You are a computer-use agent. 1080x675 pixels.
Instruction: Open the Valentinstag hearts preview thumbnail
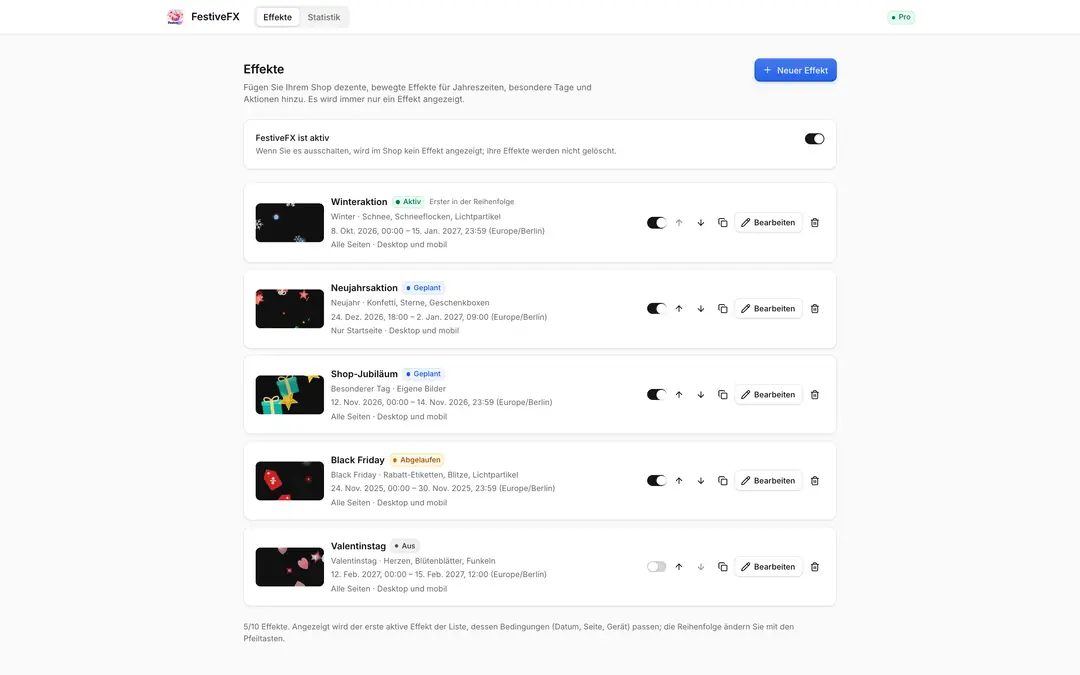(x=289, y=567)
